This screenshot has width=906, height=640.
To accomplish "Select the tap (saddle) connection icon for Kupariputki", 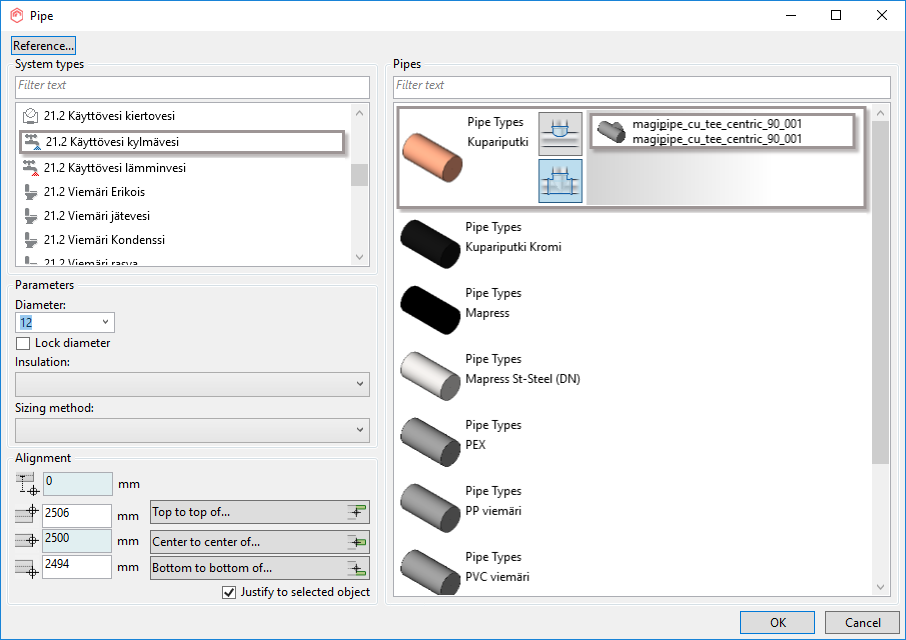I will (560, 133).
